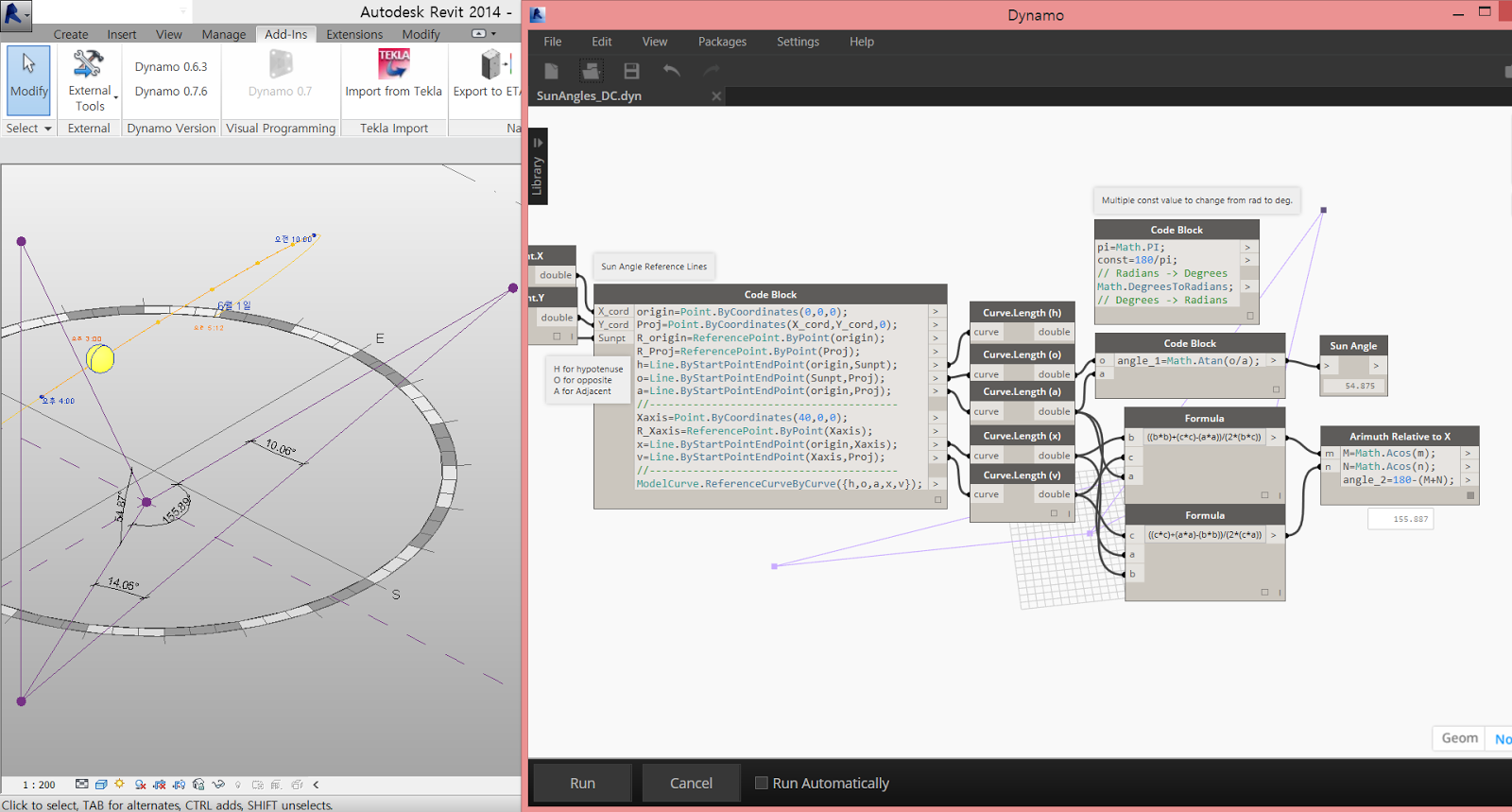Image resolution: width=1512 pixels, height=812 pixels.
Task: Click Sun Angle Reference Lines note
Action: point(654,267)
